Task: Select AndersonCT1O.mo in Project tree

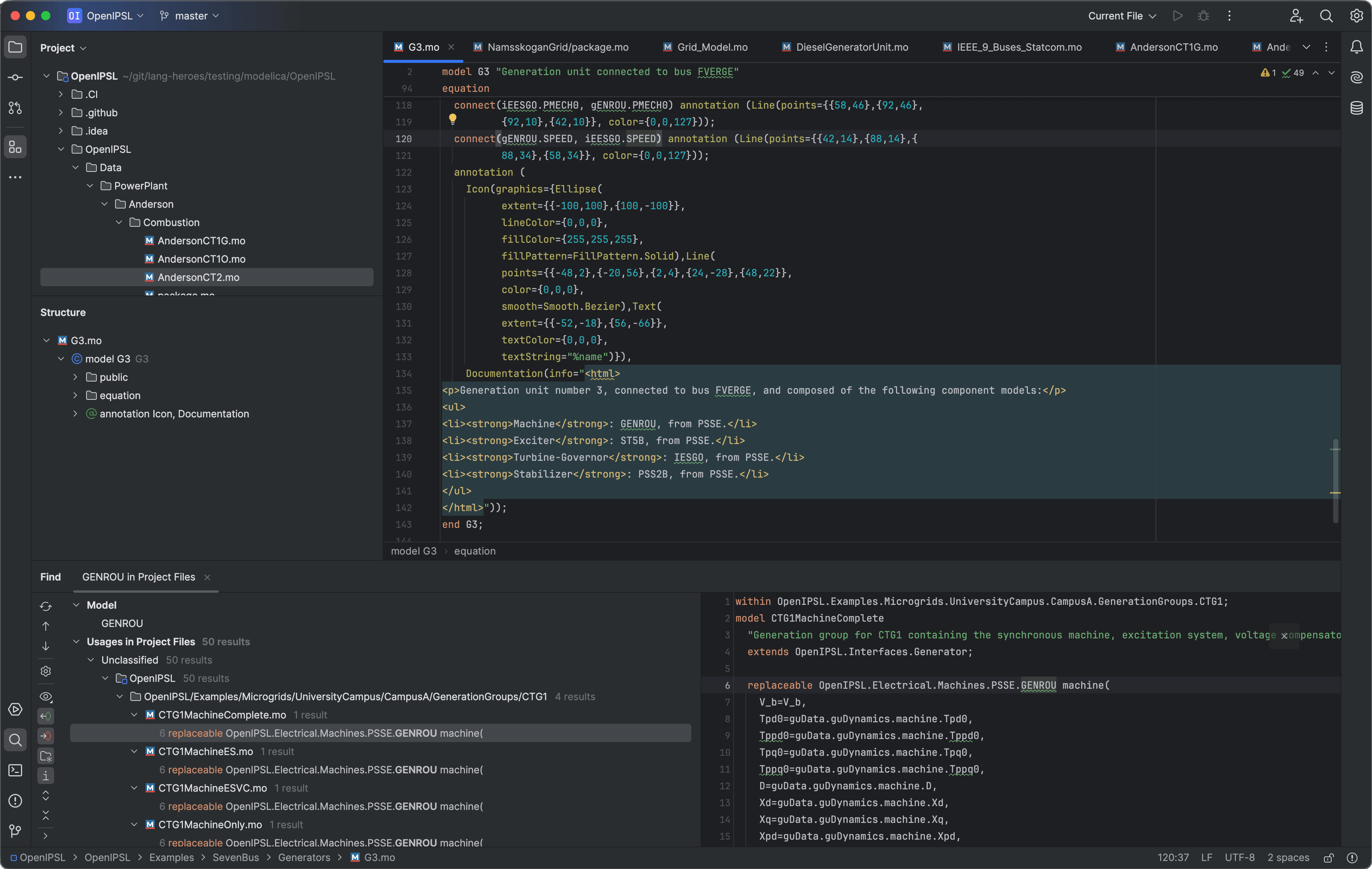Action: coord(201,259)
